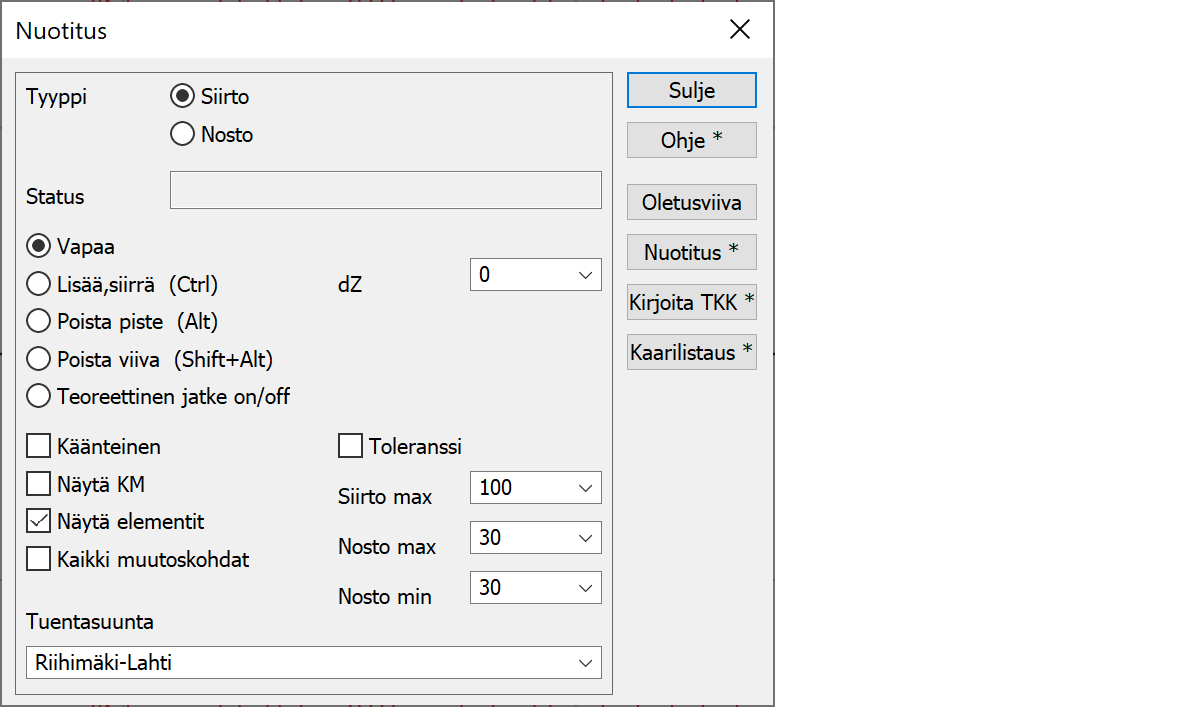Screen dimensions: 1200x707
Task: Select the Nosto type radio button
Action: 182,134
